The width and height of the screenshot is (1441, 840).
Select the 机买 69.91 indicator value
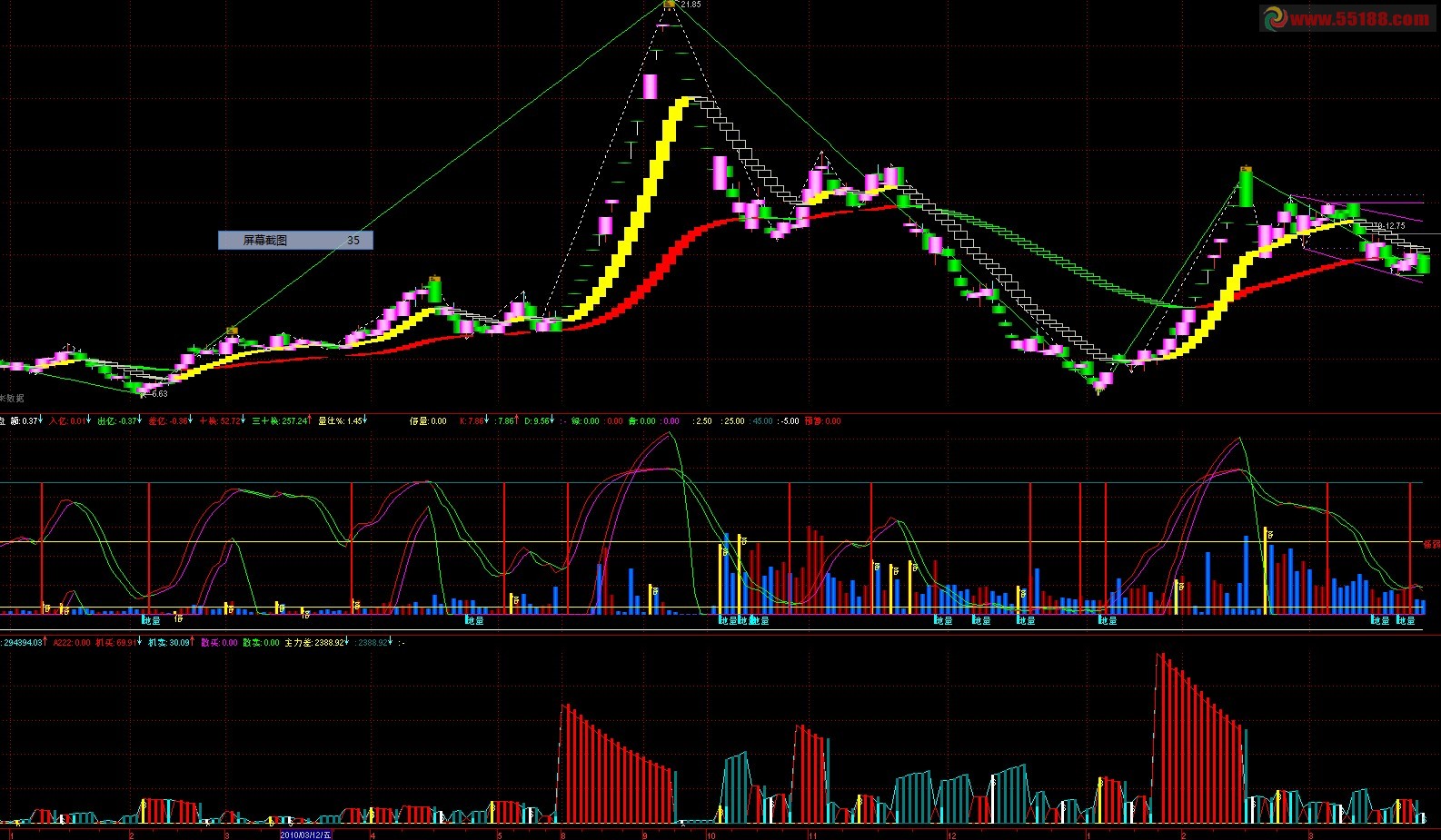coord(114,643)
